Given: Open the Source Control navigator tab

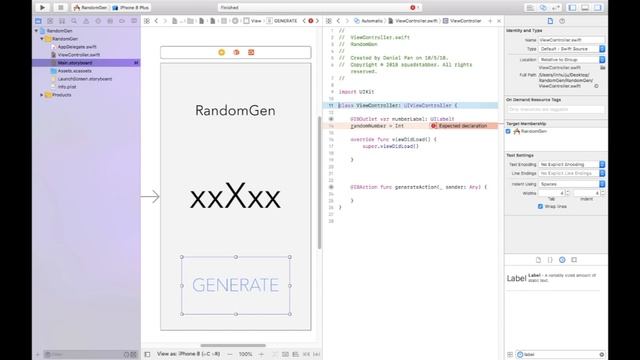Looking at the screenshot, I should tap(50, 21).
